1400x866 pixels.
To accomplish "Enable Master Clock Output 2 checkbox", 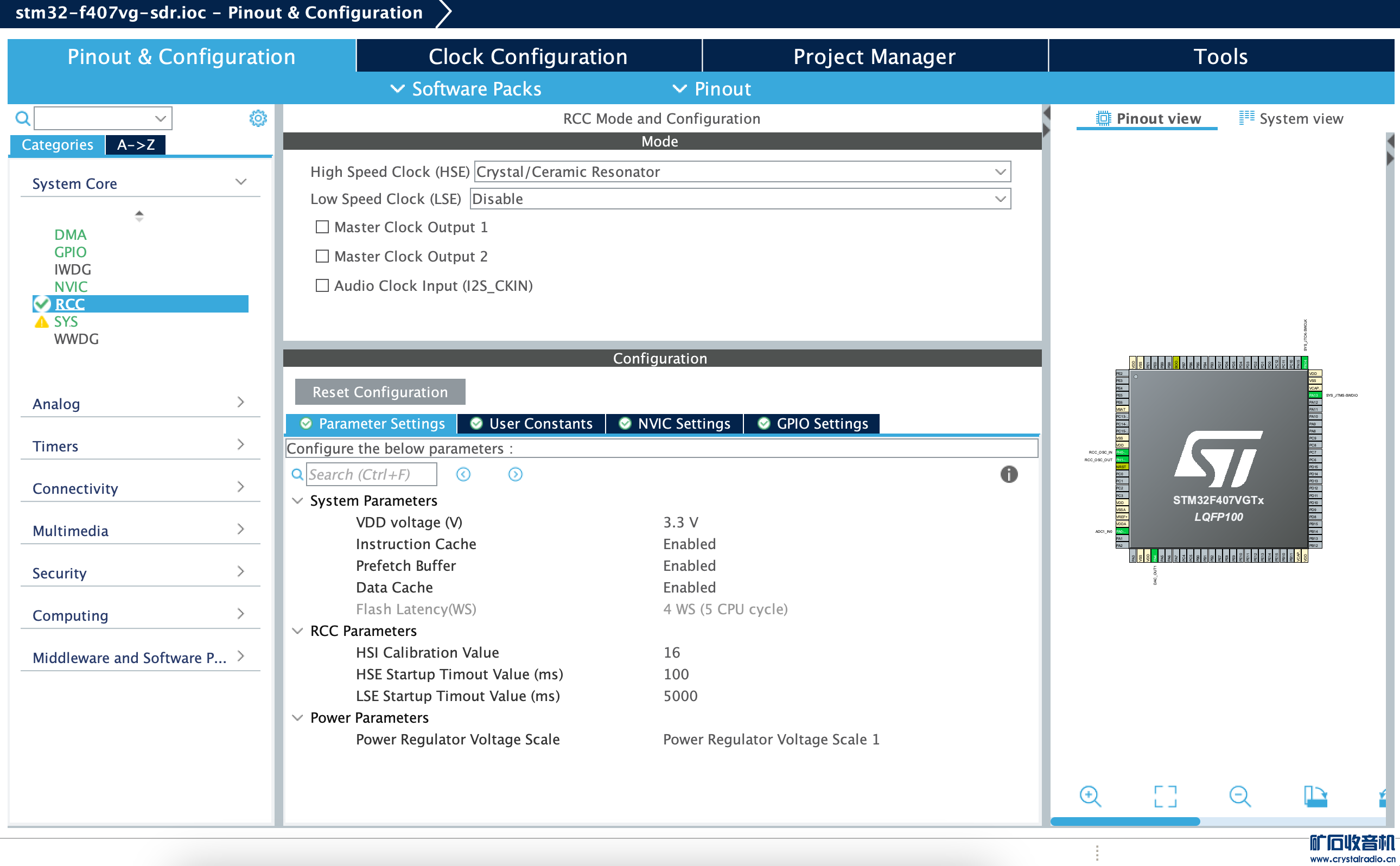I will [x=322, y=257].
